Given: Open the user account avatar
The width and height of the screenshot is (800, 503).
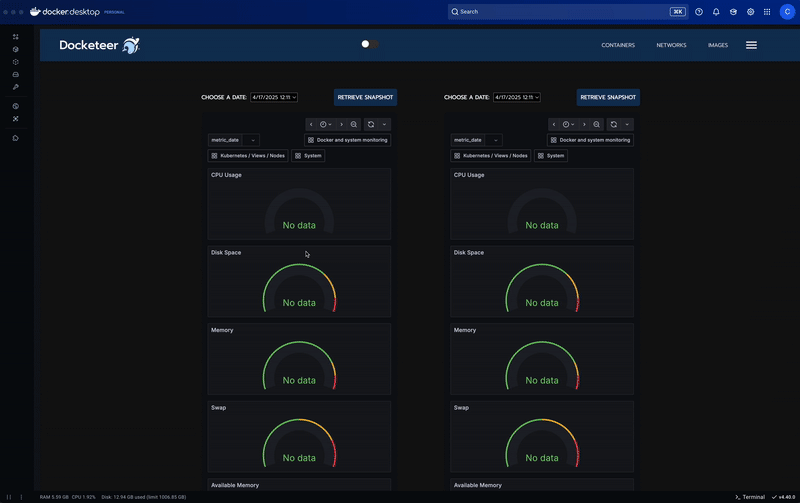Looking at the screenshot, I should point(787,12).
